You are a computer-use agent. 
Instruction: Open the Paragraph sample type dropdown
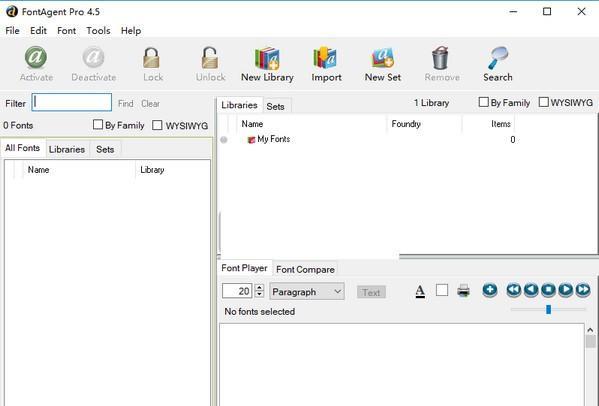[307, 292]
